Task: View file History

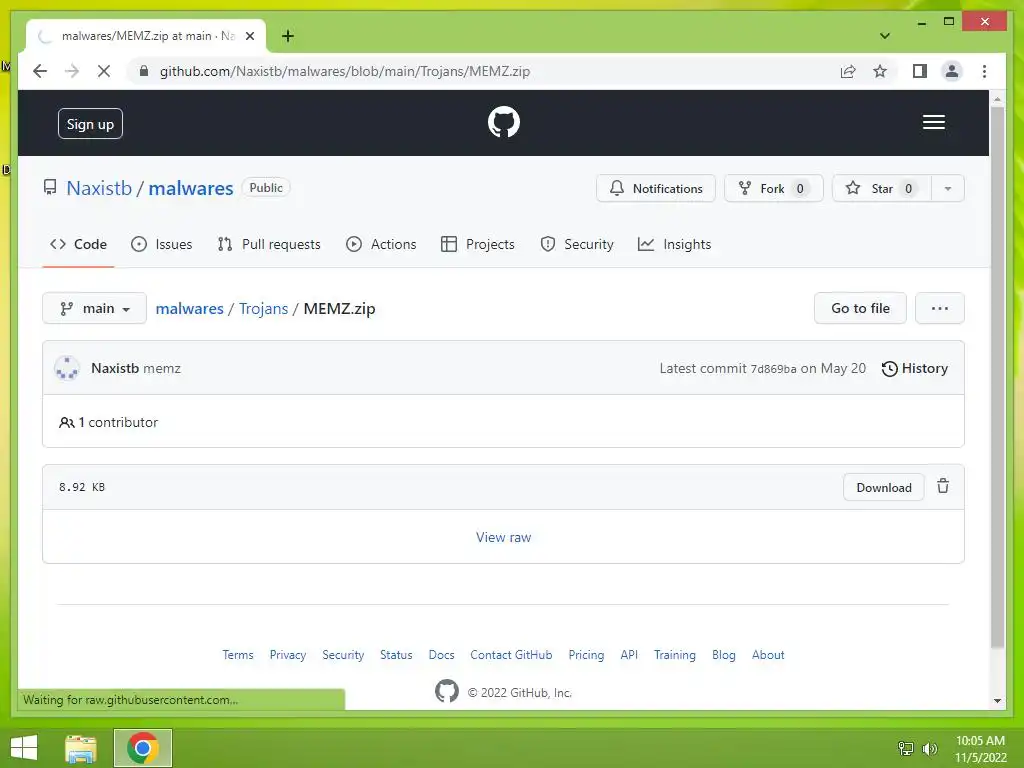Action: (914, 368)
